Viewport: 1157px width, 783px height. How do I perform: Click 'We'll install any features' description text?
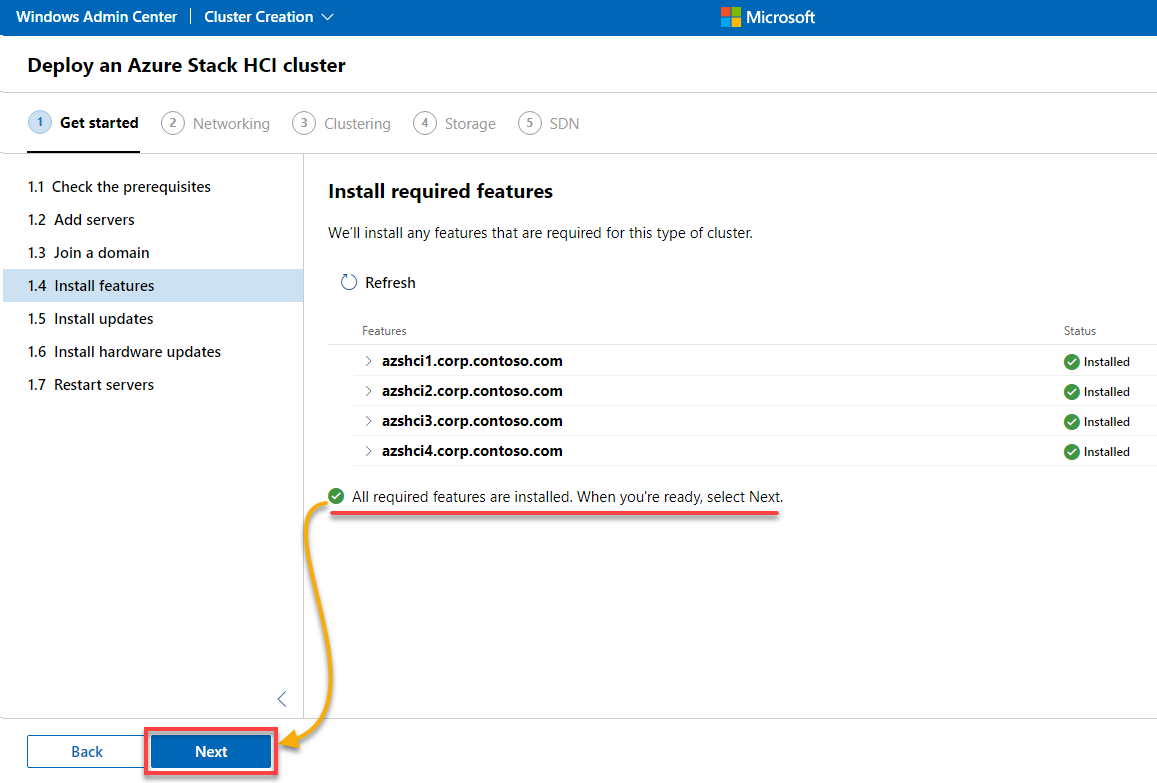coord(540,233)
